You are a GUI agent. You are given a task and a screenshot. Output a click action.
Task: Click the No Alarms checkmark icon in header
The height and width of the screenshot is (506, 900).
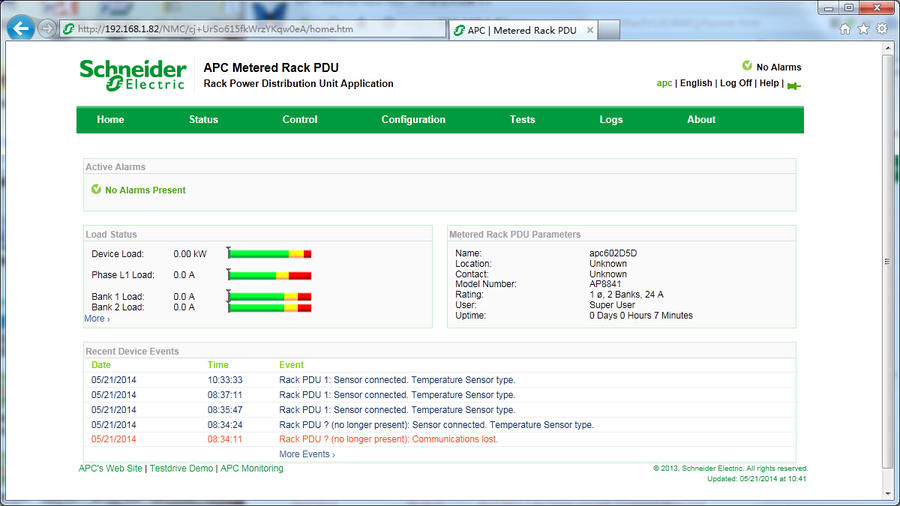[747, 66]
